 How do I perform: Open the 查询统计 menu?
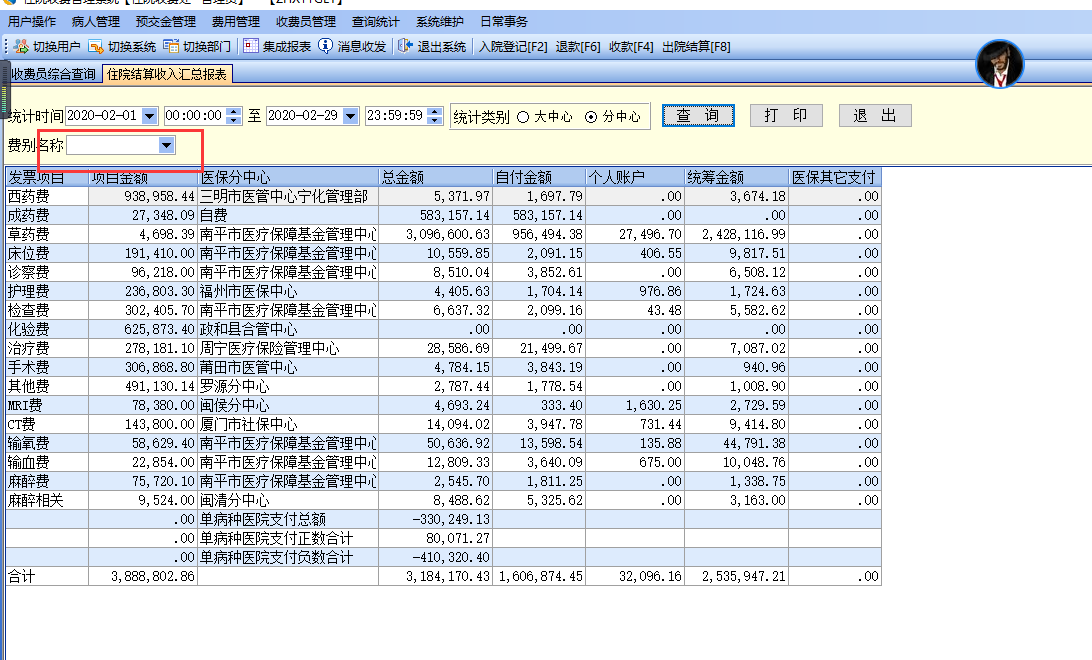(x=376, y=22)
